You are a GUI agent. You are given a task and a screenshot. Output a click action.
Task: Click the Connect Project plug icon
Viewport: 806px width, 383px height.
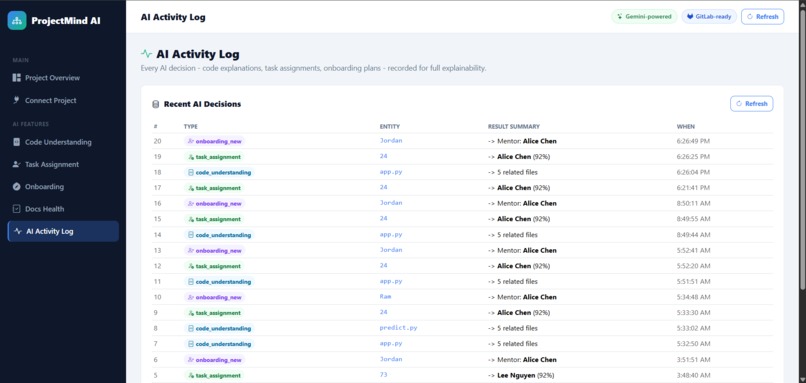point(16,100)
